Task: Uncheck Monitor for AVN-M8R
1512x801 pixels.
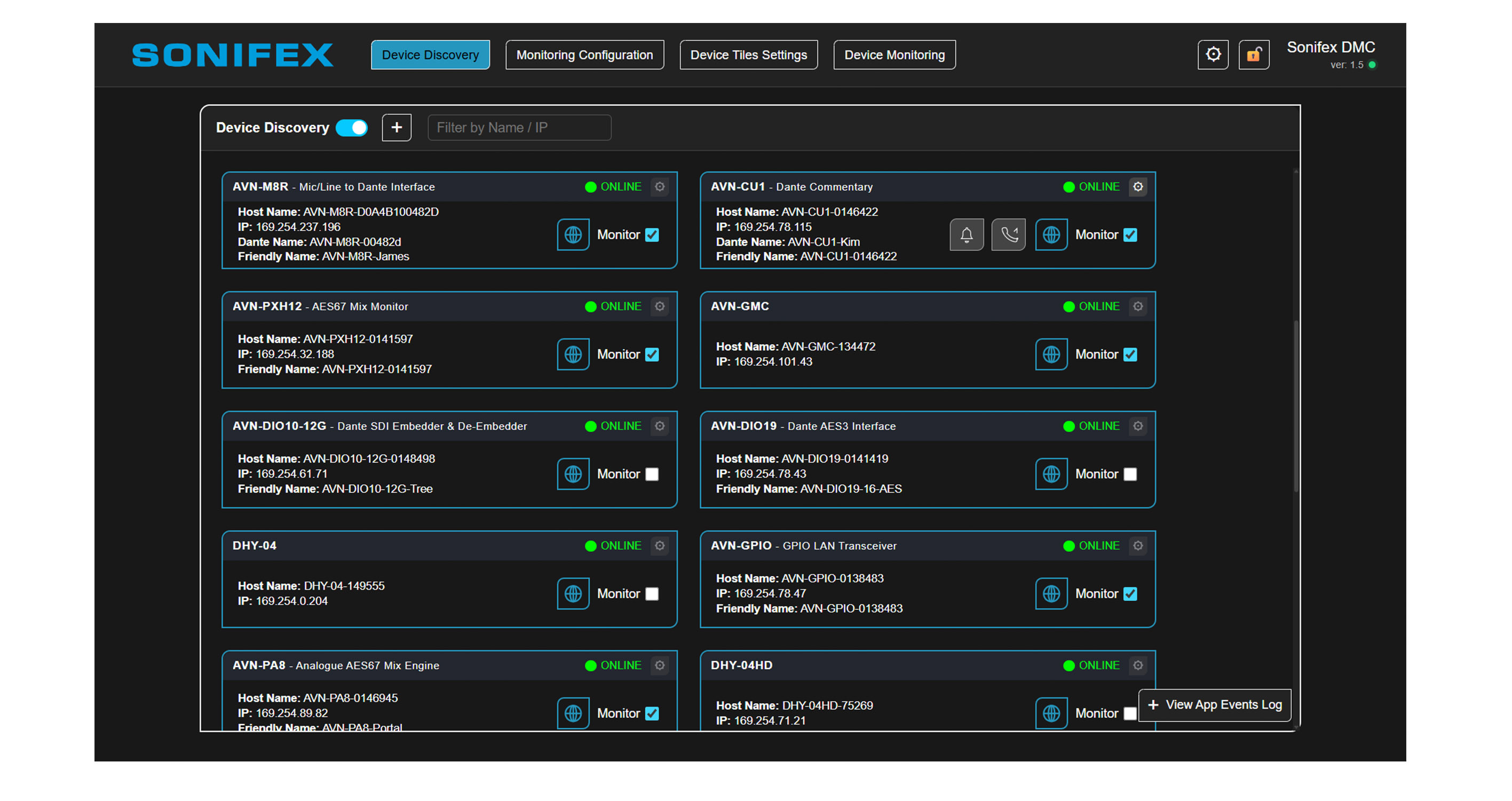Action: click(x=652, y=235)
